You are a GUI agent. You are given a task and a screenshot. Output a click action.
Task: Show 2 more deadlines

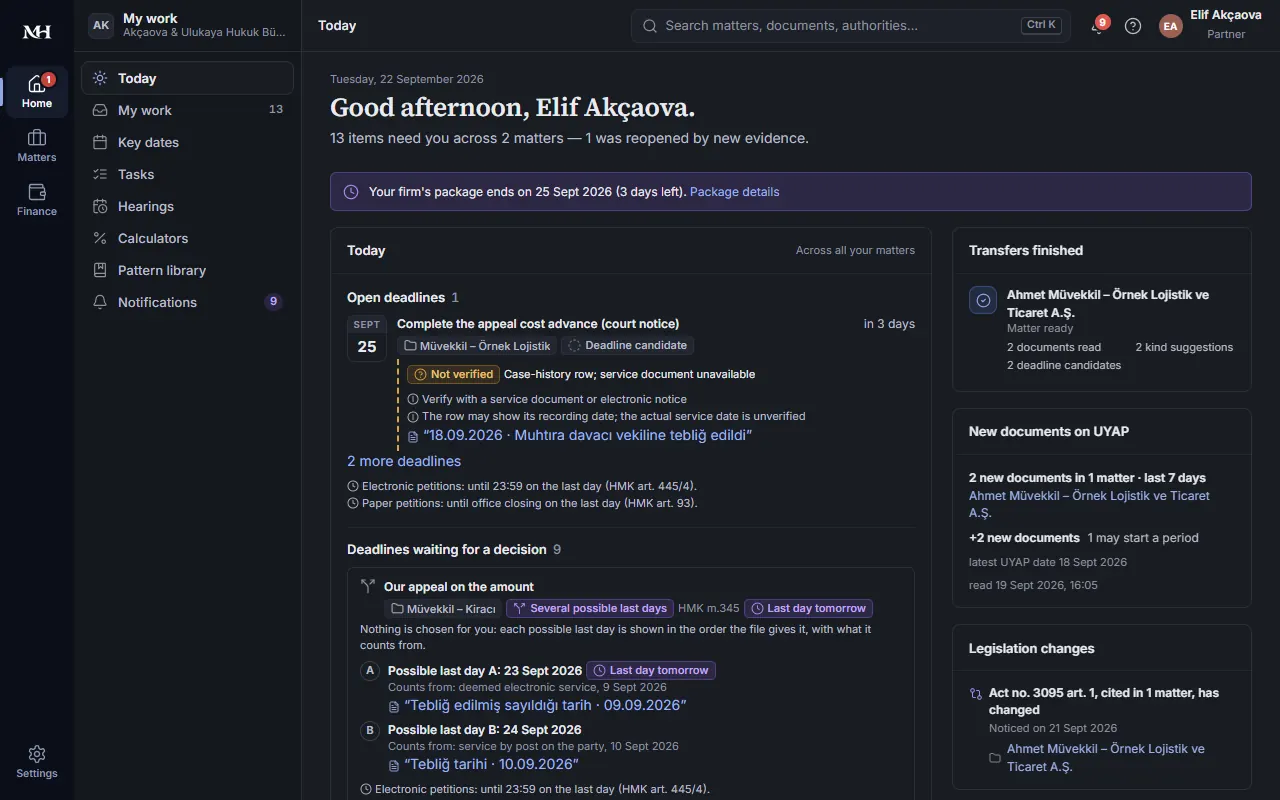click(404, 461)
